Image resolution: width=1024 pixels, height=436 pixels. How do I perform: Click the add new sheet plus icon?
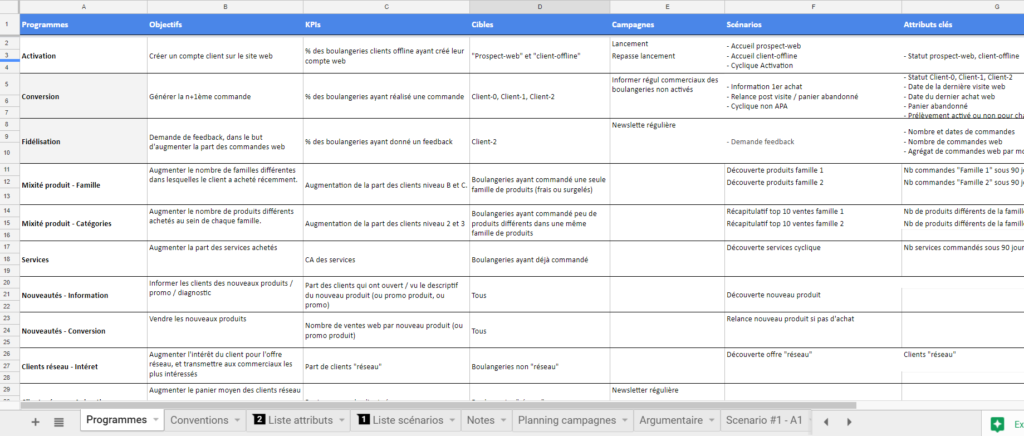tap(36, 421)
